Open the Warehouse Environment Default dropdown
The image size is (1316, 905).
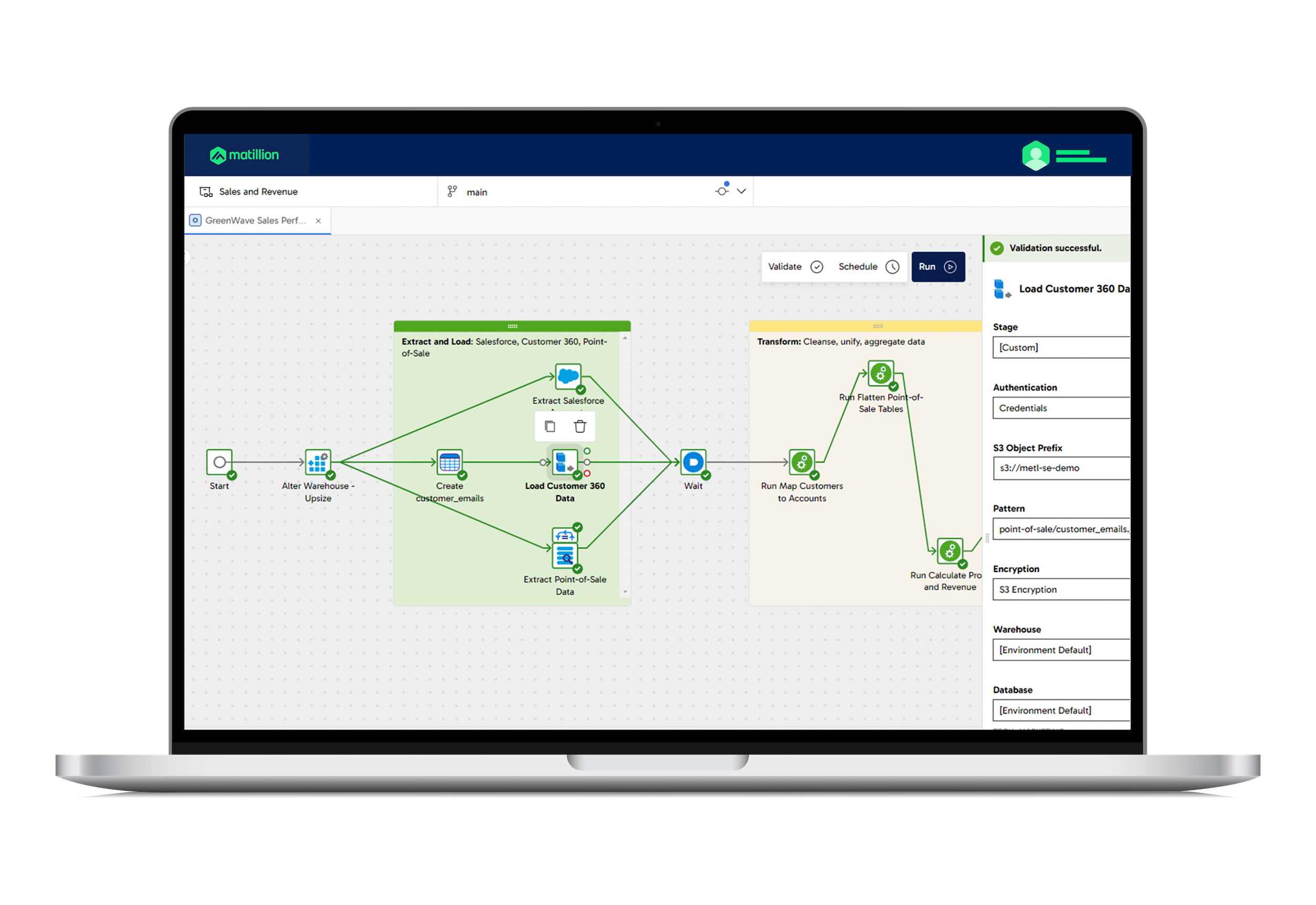pos(1060,650)
